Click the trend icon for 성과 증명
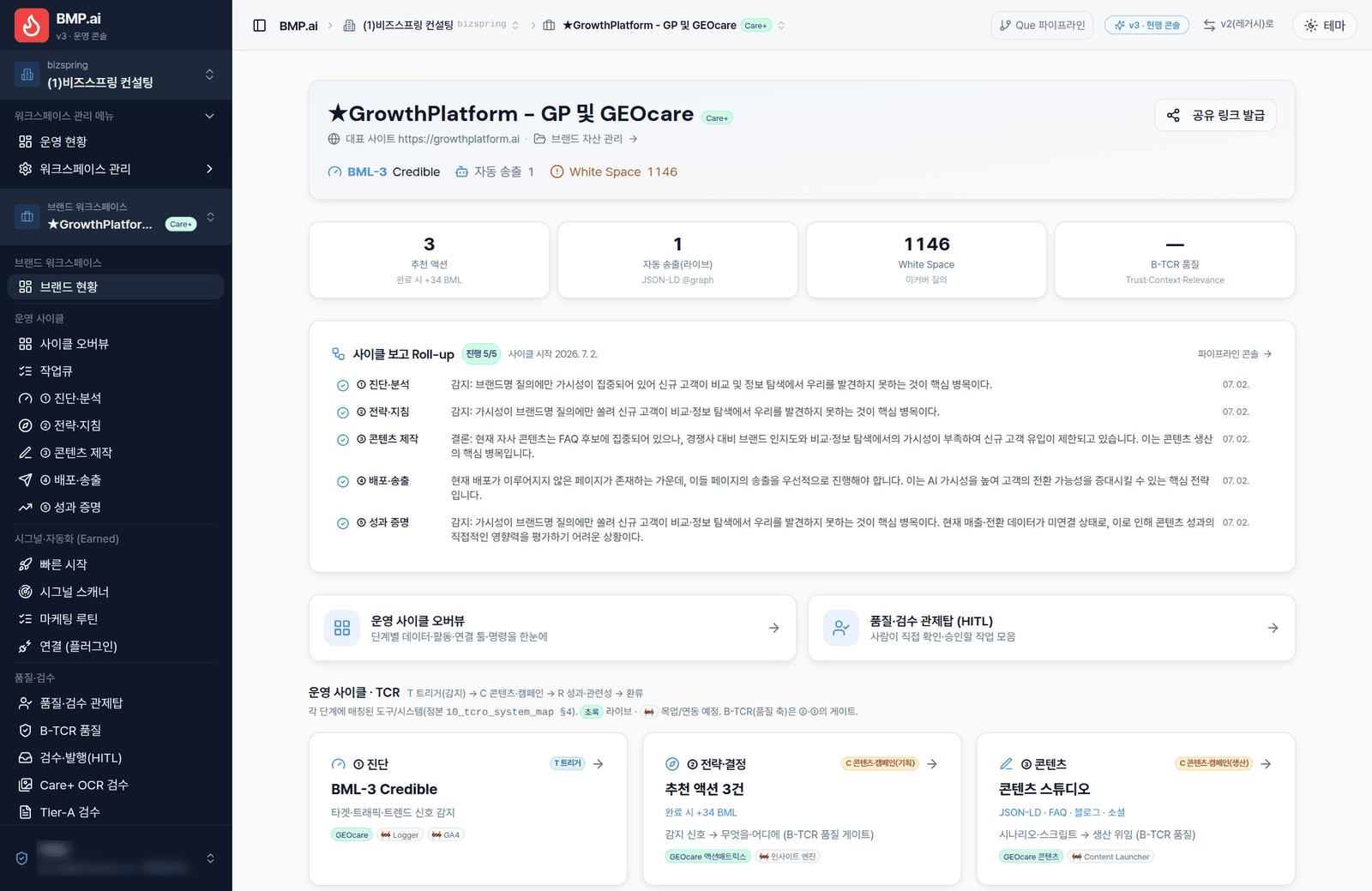The image size is (1372, 891). pyautogui.click(x=26, y=508)
